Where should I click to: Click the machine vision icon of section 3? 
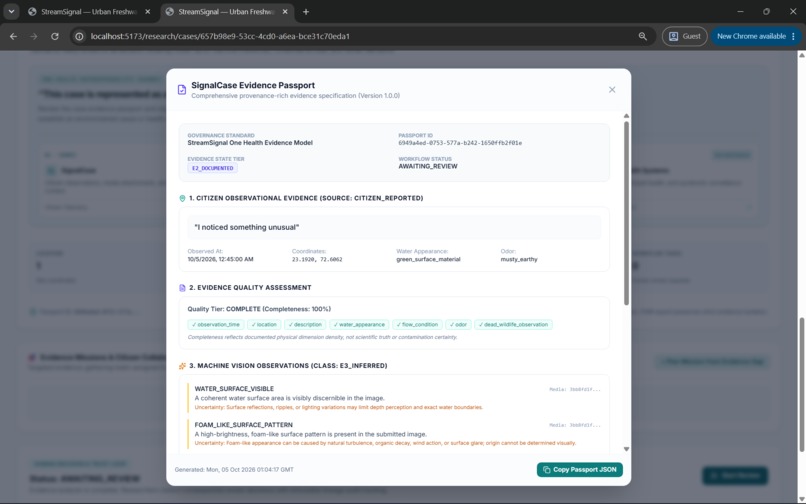[x=182, y=366]
